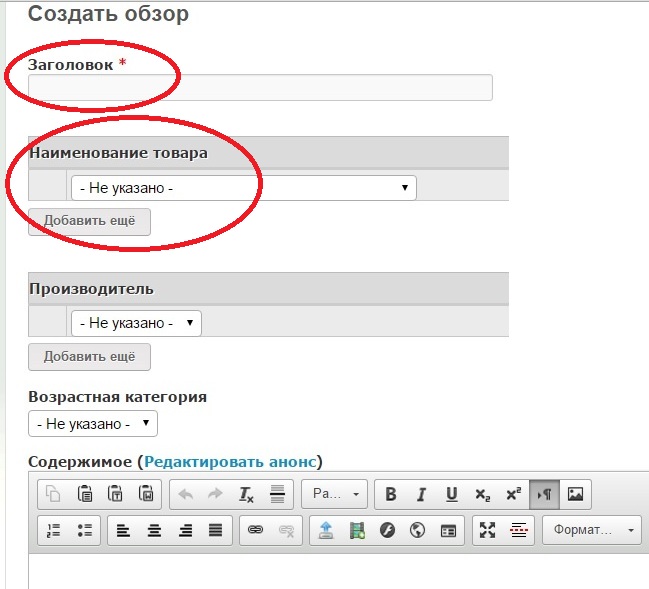Insert a horizontal line
The height and width of the screenshot is (589, 649).
[277, 494]
